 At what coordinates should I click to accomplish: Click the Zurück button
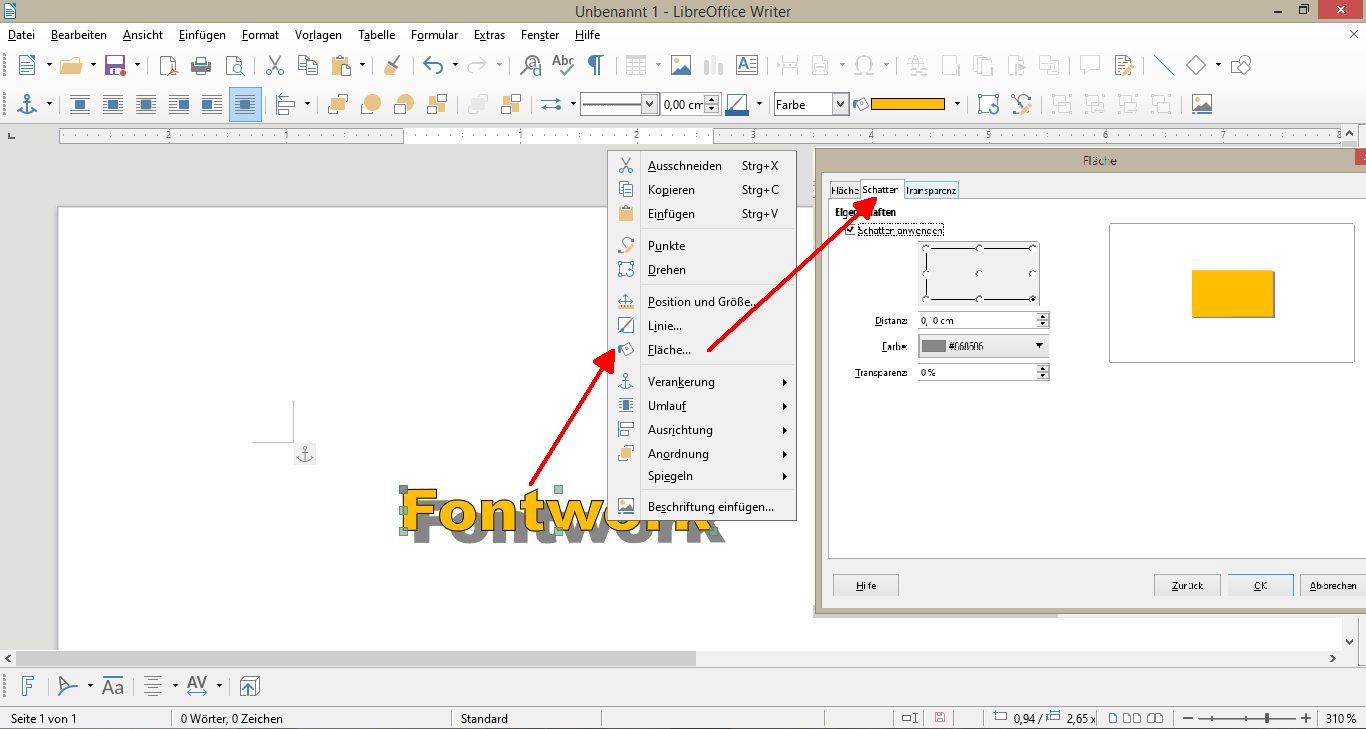pyautogui.click(x=1187, y=585)
